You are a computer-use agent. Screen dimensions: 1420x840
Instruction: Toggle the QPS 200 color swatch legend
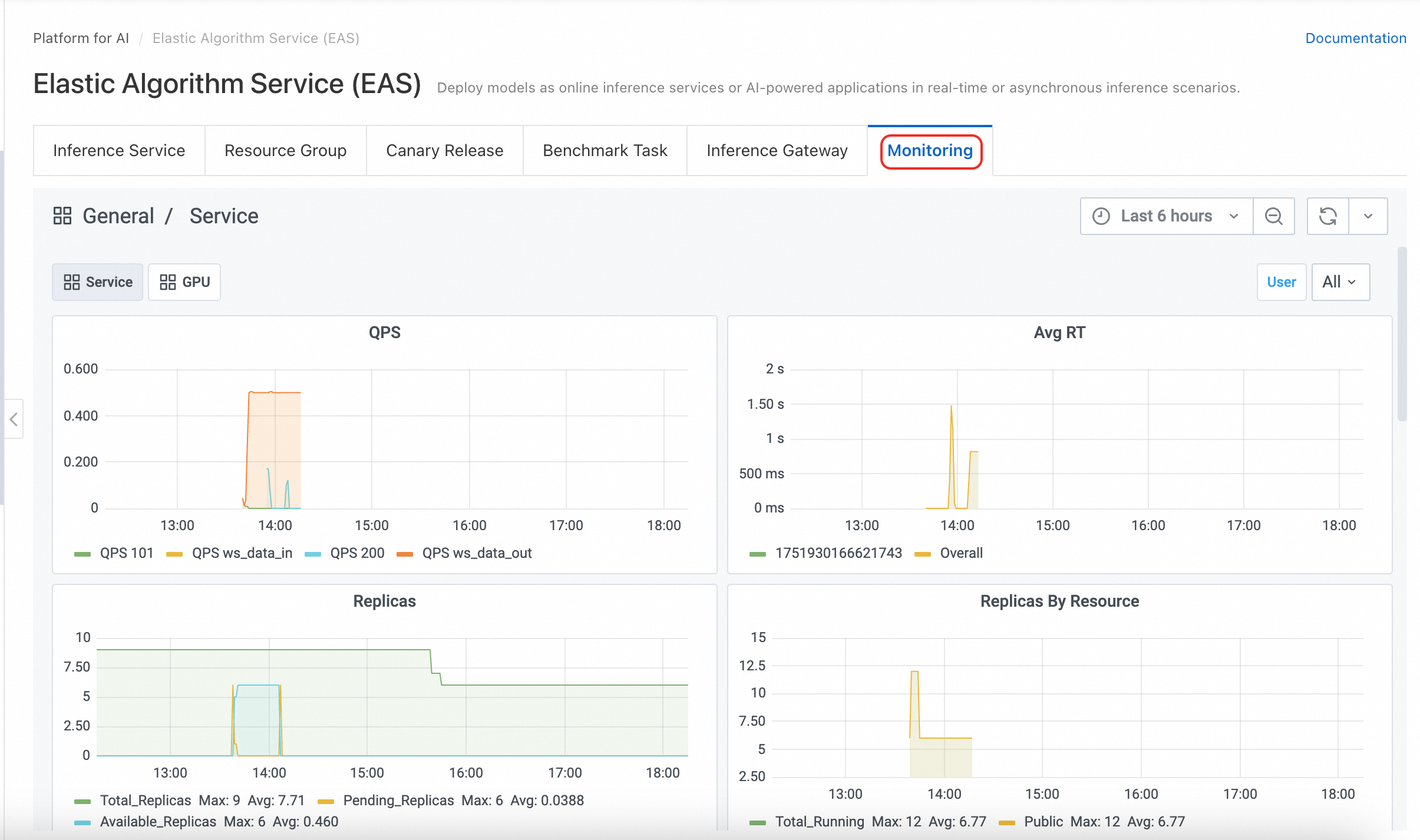click(x=312, y=554)
